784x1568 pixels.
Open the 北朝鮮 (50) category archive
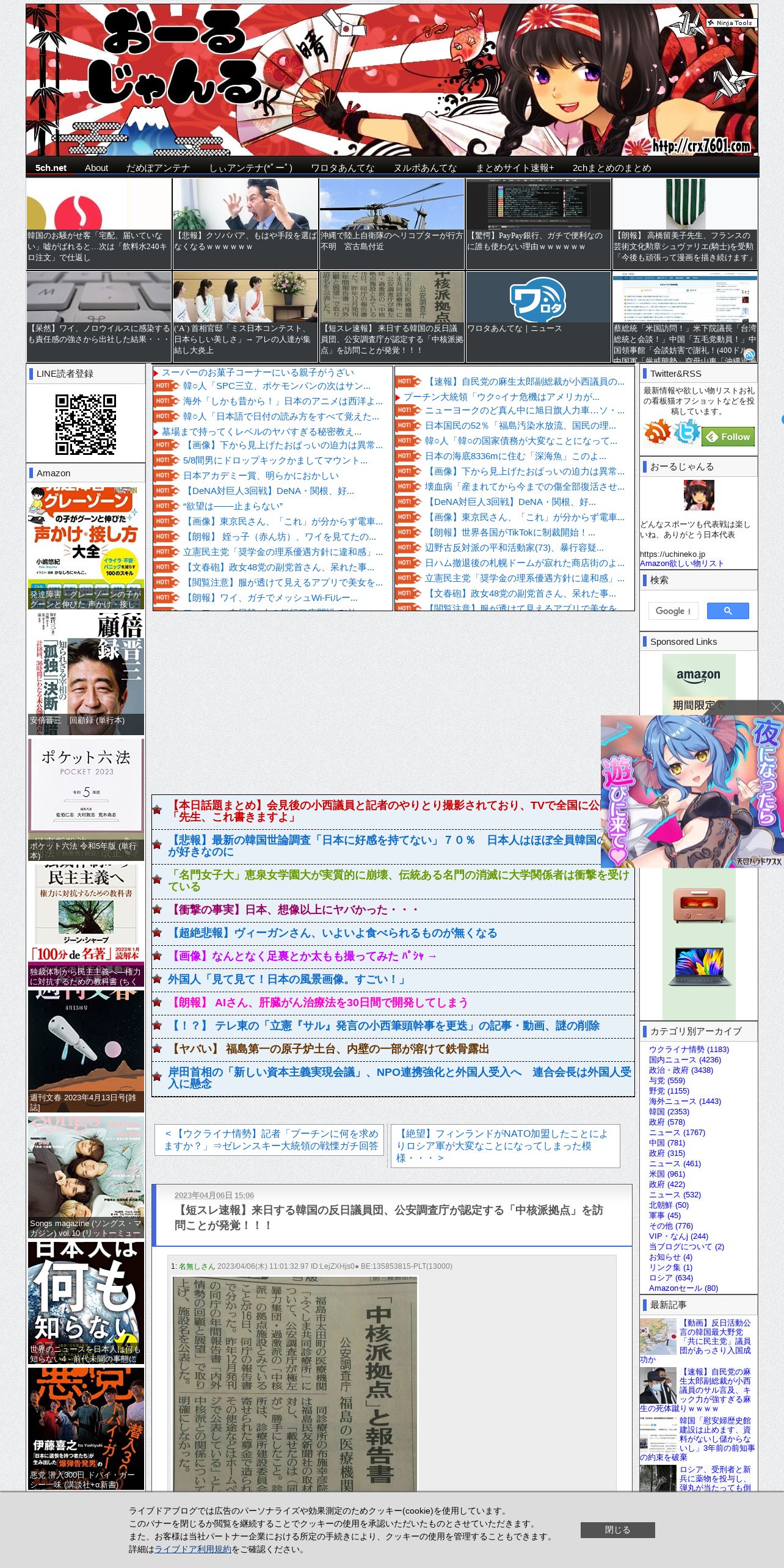coord(669,1205)
